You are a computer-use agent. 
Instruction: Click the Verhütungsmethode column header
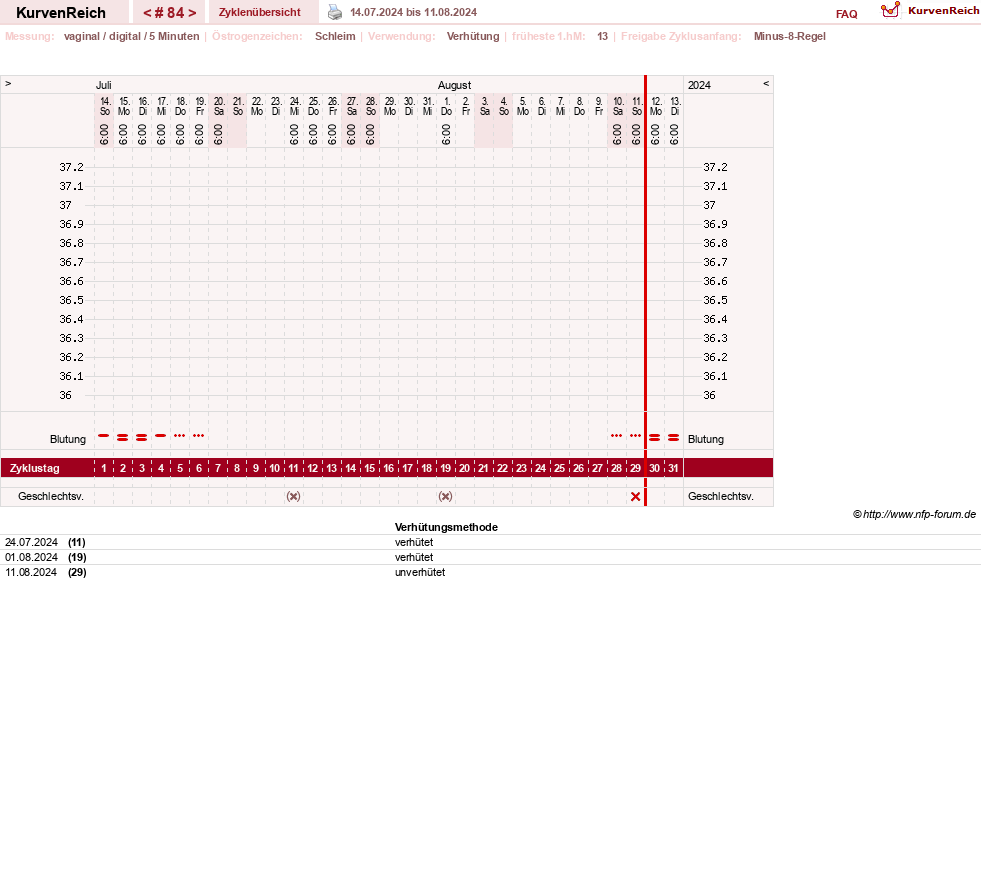pyautogui.click(x=446, y=527)
